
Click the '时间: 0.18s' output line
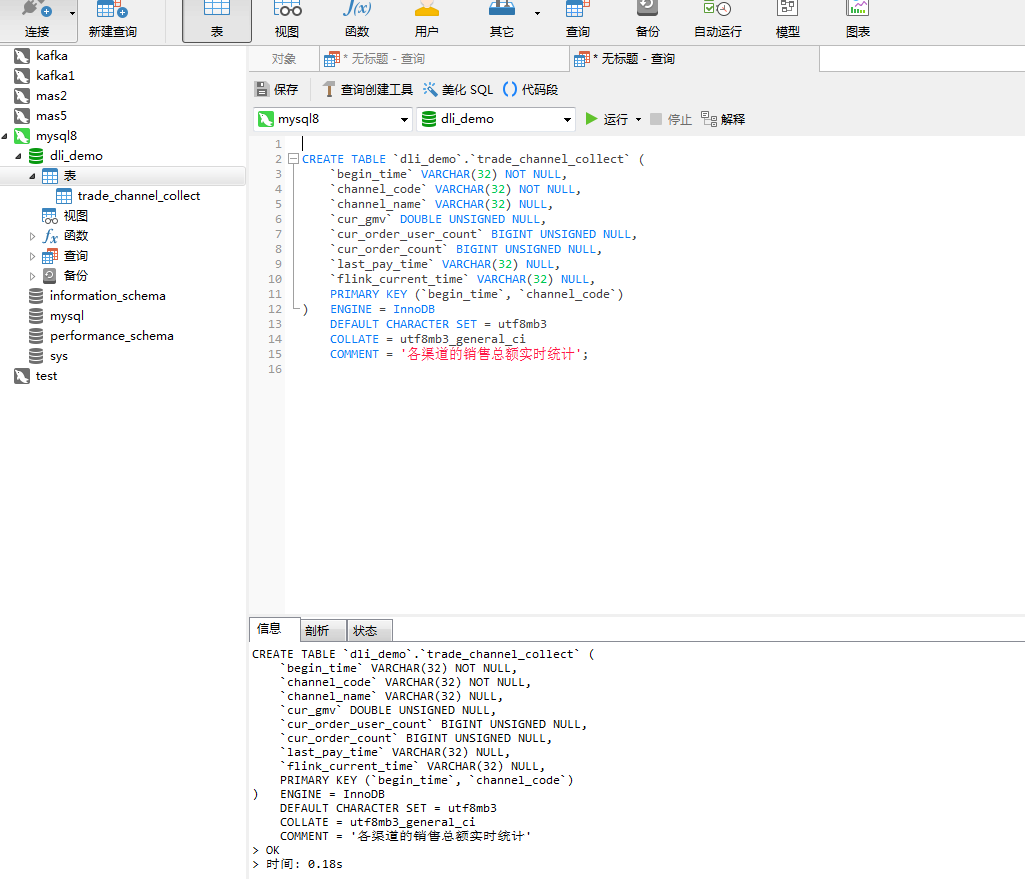(297, 864)
